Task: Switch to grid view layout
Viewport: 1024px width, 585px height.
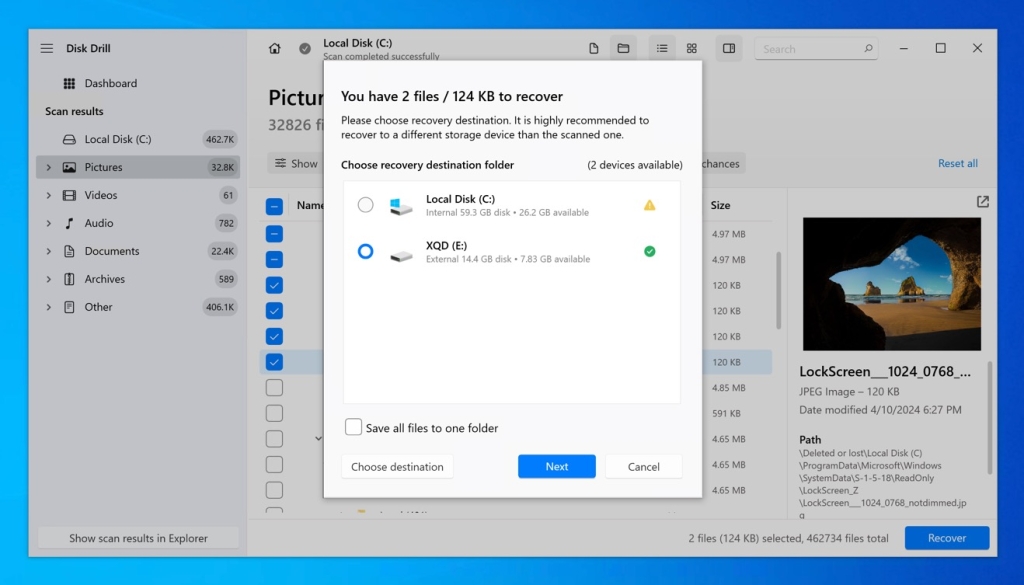Action: [x=691, y=47]
